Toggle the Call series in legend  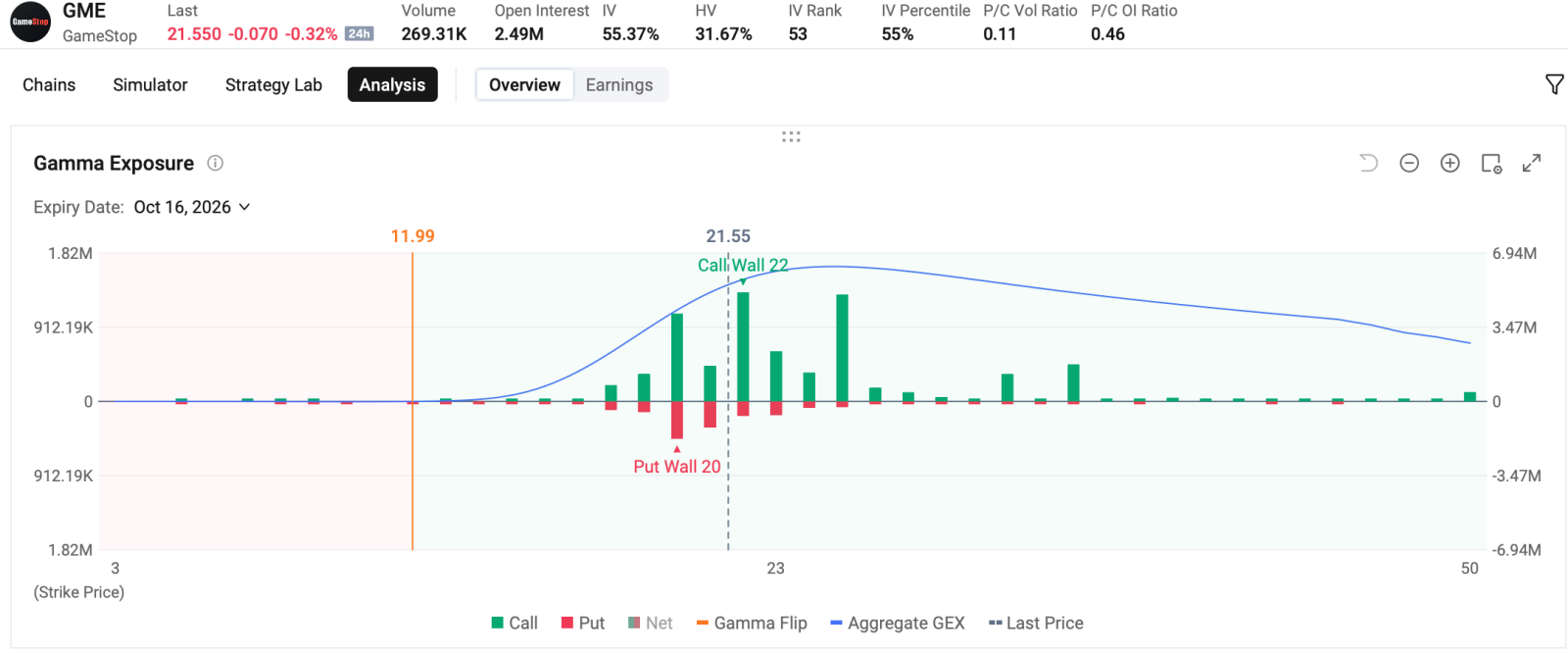(x=514, y=623)
